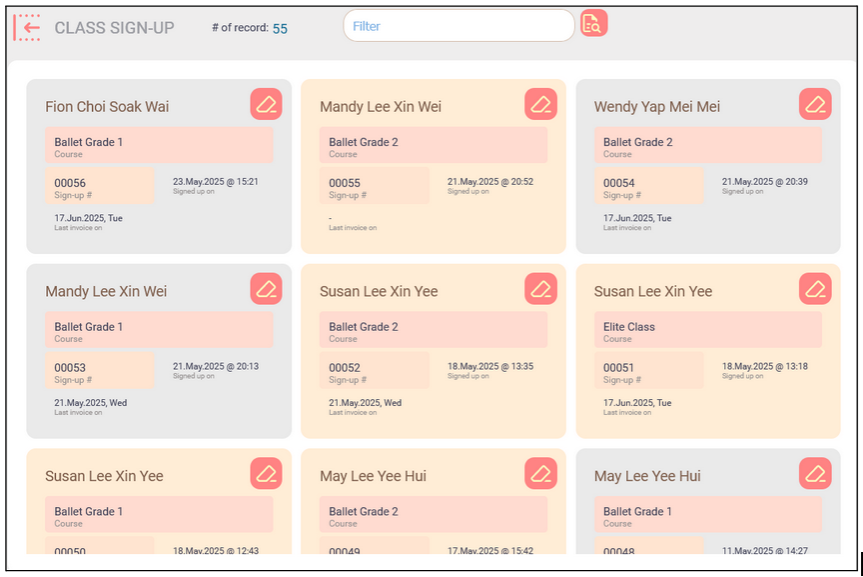Click inside the Filter input box
This screenshot has width=863, height=577.
pyautogui.click(x=458, y=25)
